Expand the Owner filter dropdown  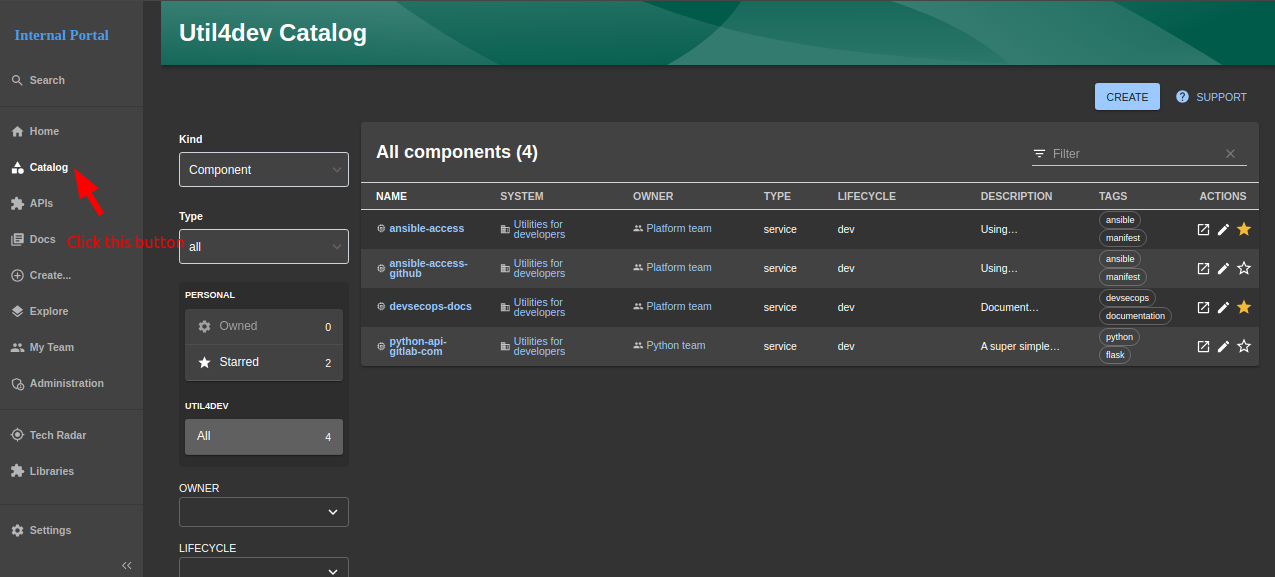coord(264,512)
